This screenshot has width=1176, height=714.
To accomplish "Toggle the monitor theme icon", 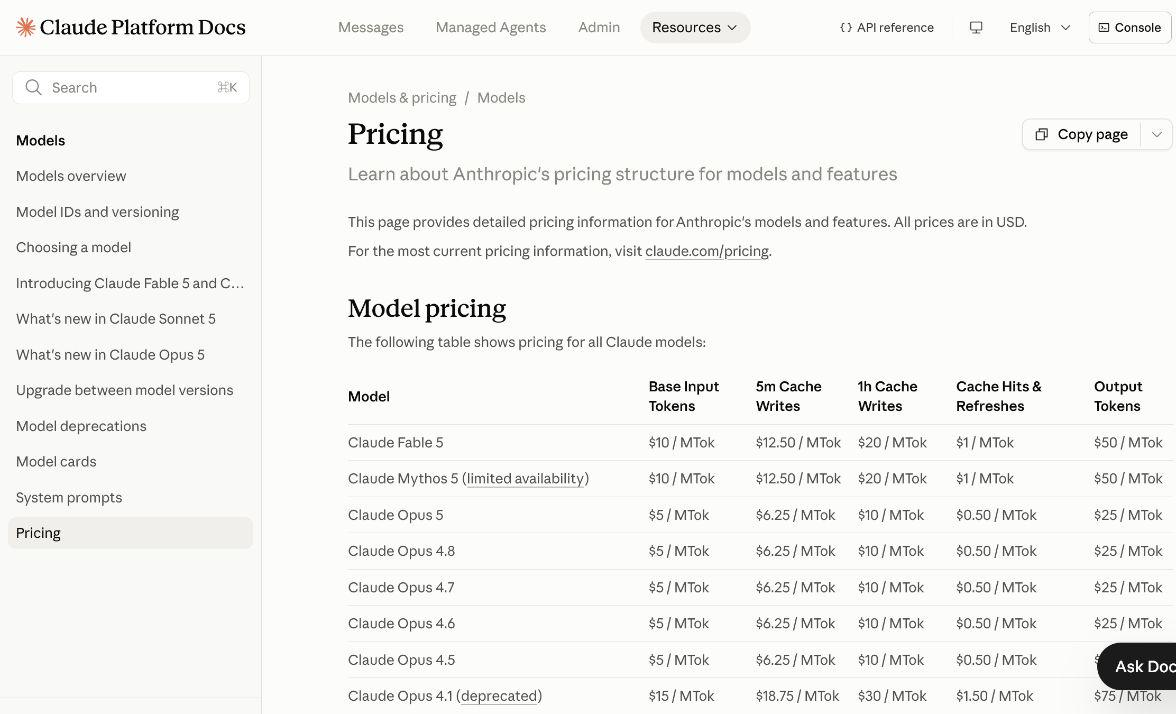I will [976, 28].
